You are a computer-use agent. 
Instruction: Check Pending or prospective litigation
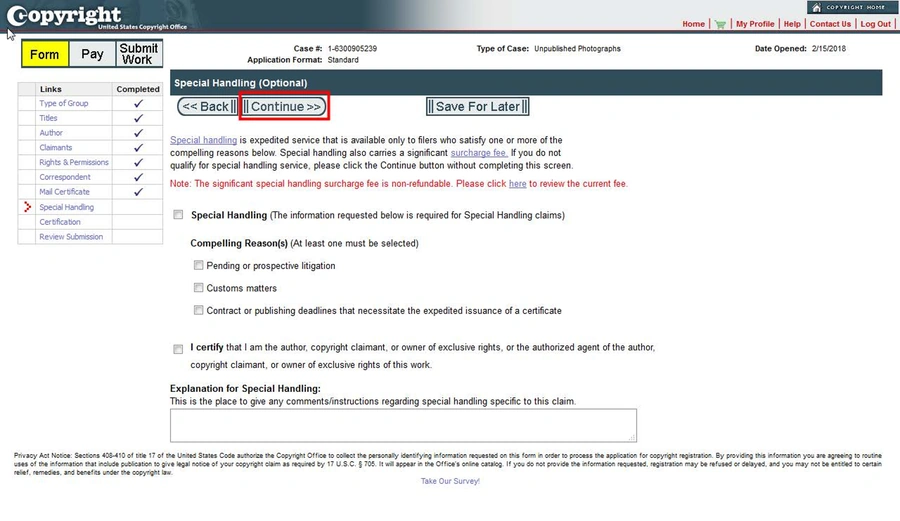point(199,265)
